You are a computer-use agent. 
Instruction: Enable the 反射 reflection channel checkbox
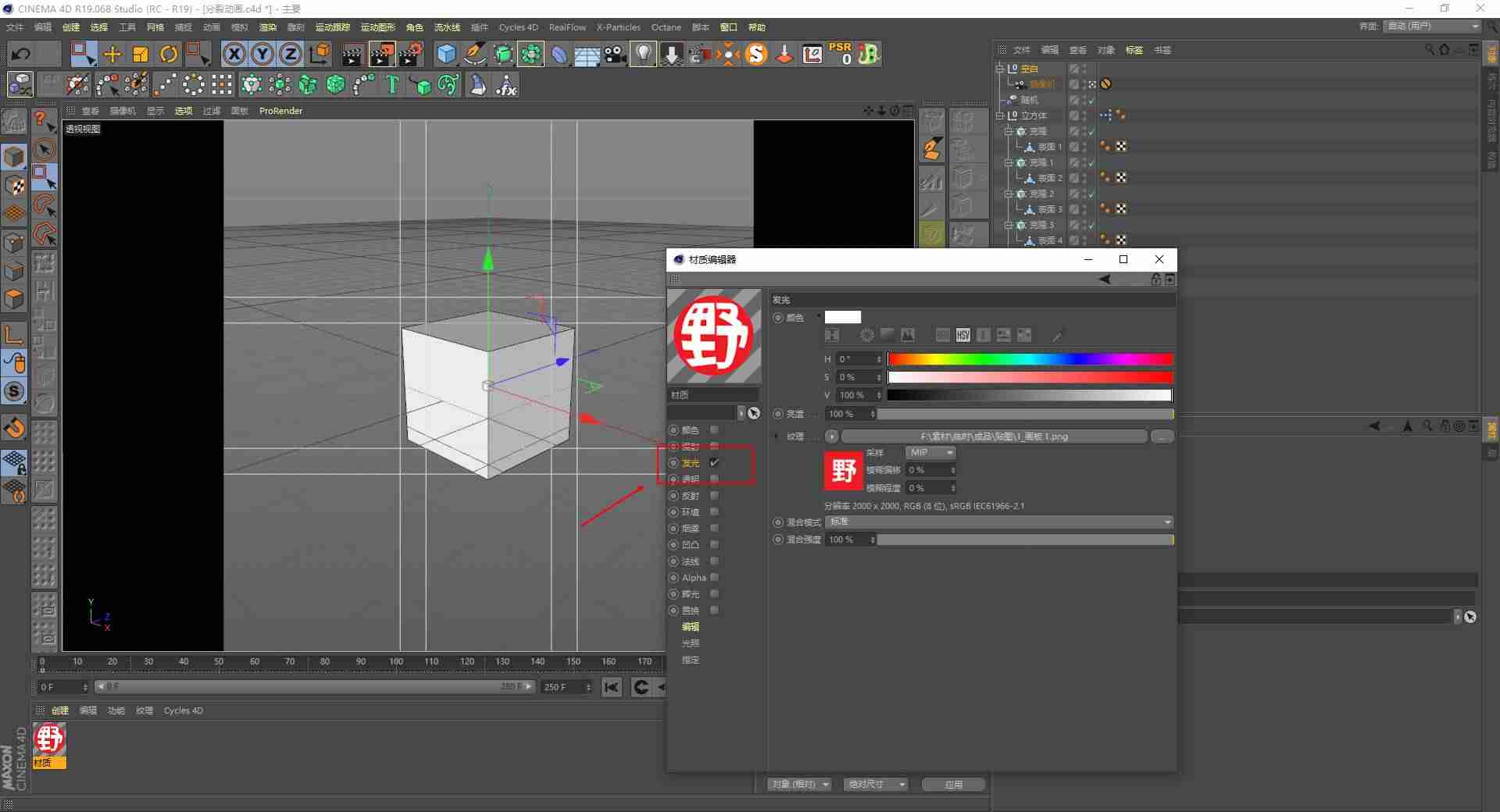point(714,496)
